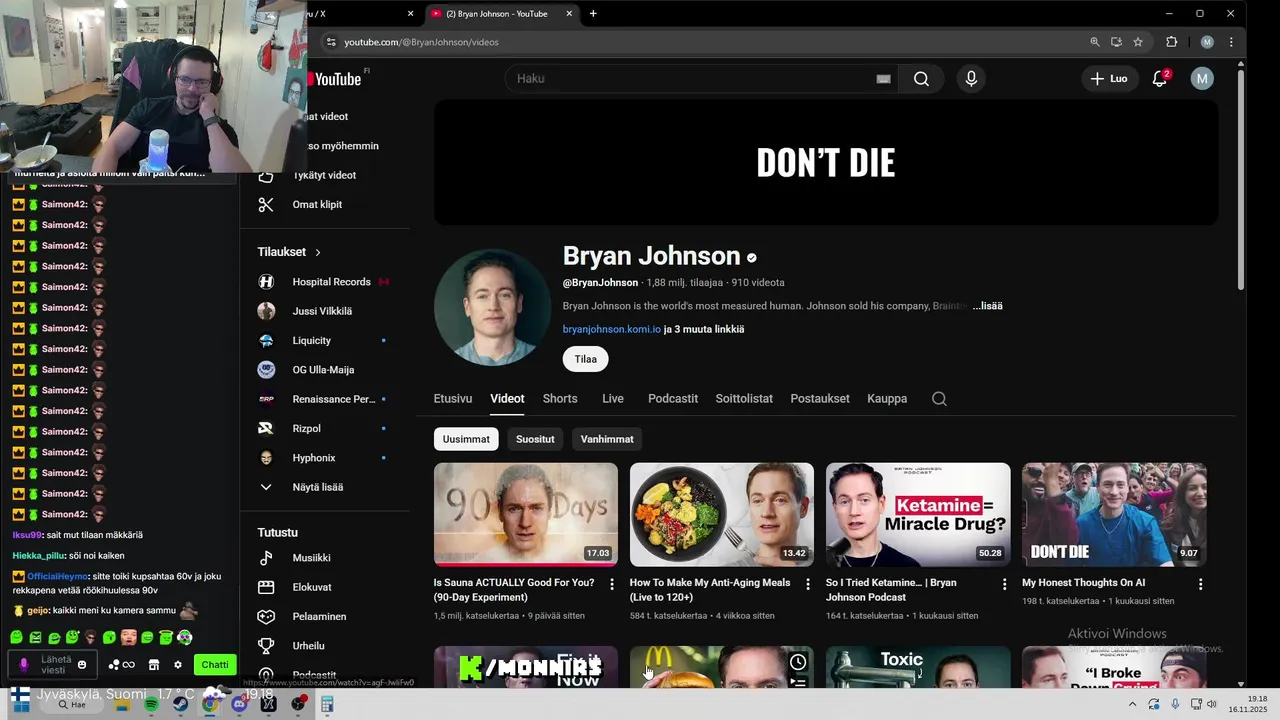
Task: Open options for Anti-Aging Meals video
Action: click(808, 584)
